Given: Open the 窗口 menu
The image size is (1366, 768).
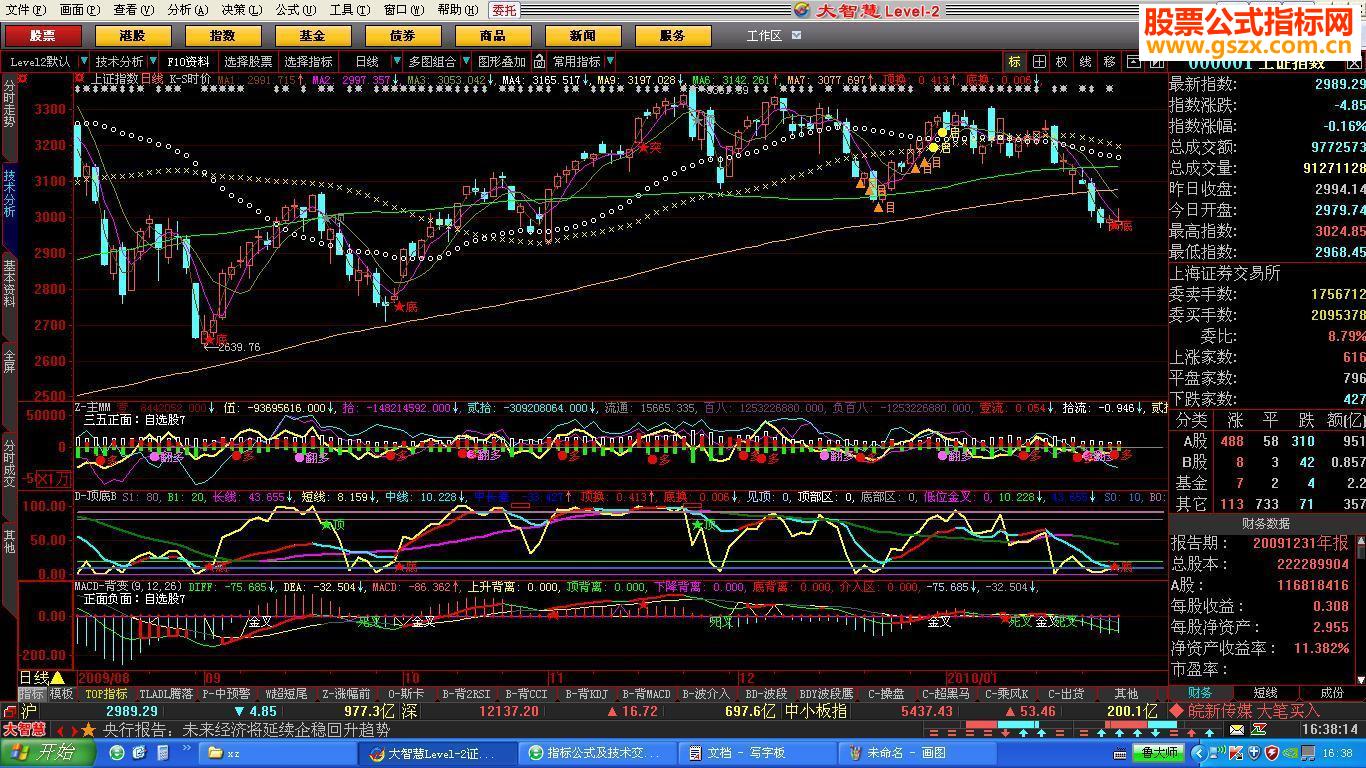Looking at the screenshot, I should tap(403, 10).
